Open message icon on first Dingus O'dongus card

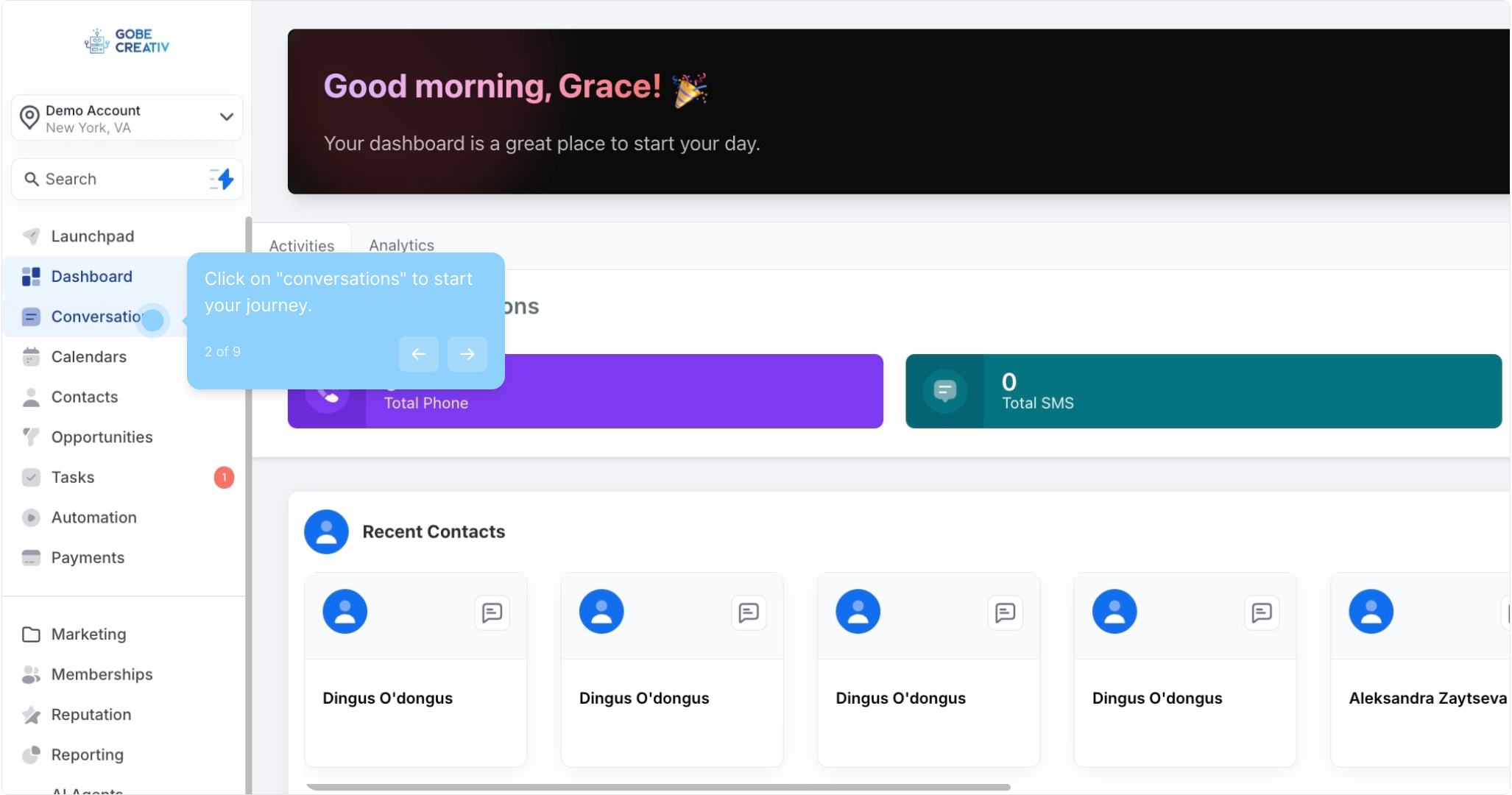492,612
